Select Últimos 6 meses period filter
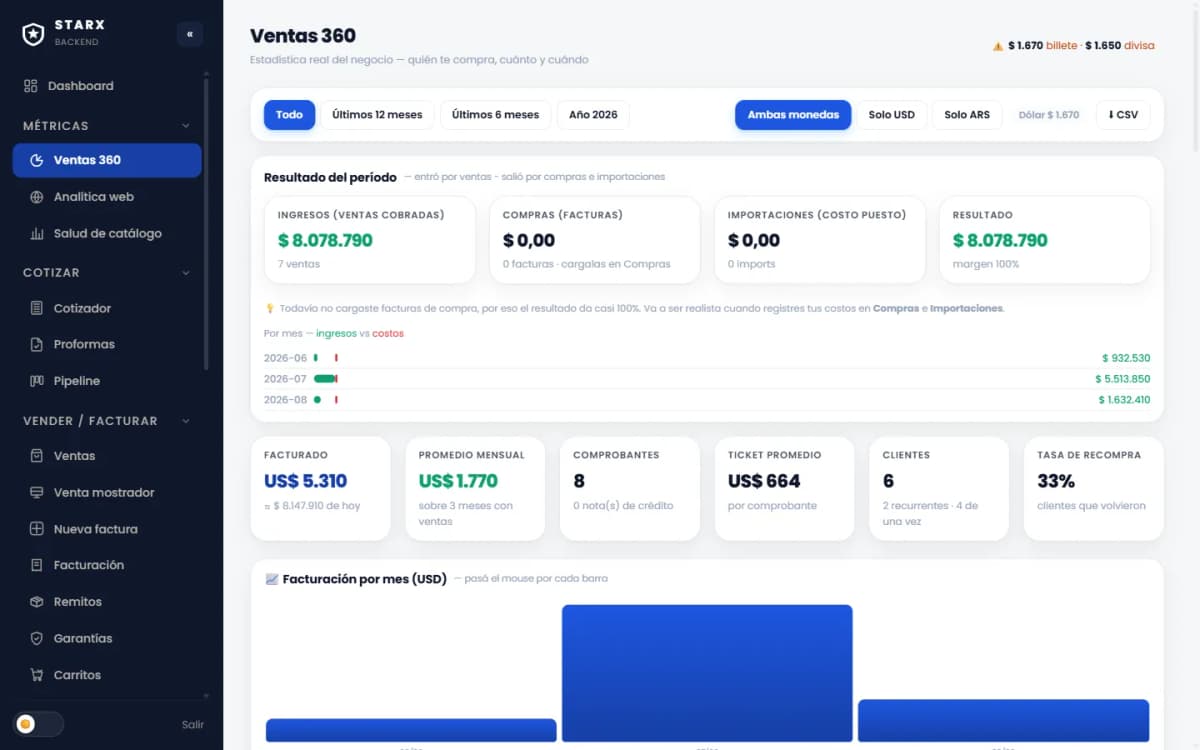Viewport: 1200px width, 750px height. pyautogui.click(x=495, y=115)
